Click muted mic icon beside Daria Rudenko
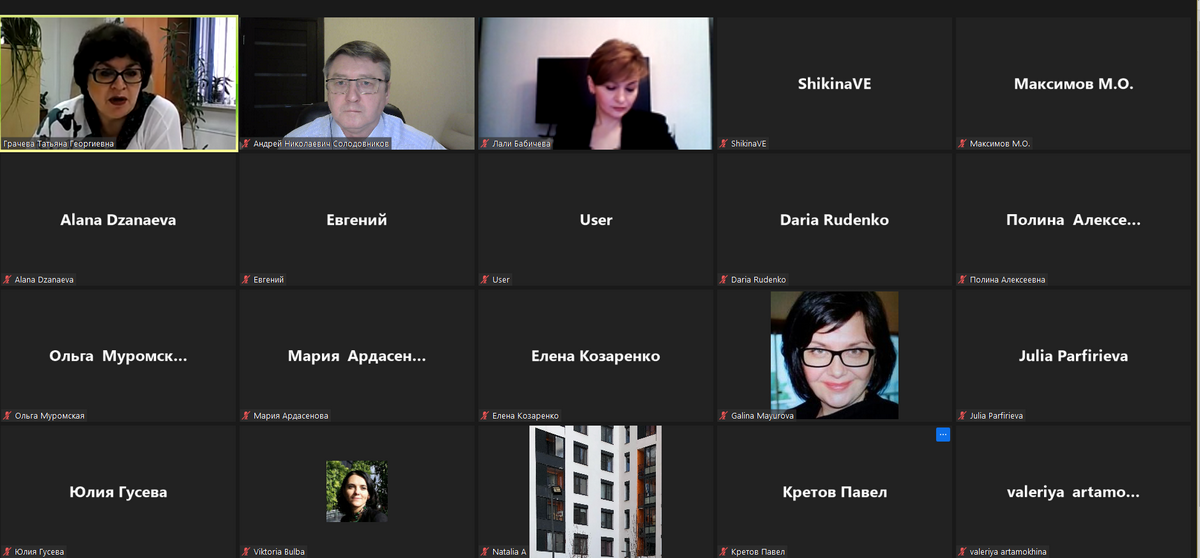1200x558 pixels. pyautogui.click(x=724, y=280)
